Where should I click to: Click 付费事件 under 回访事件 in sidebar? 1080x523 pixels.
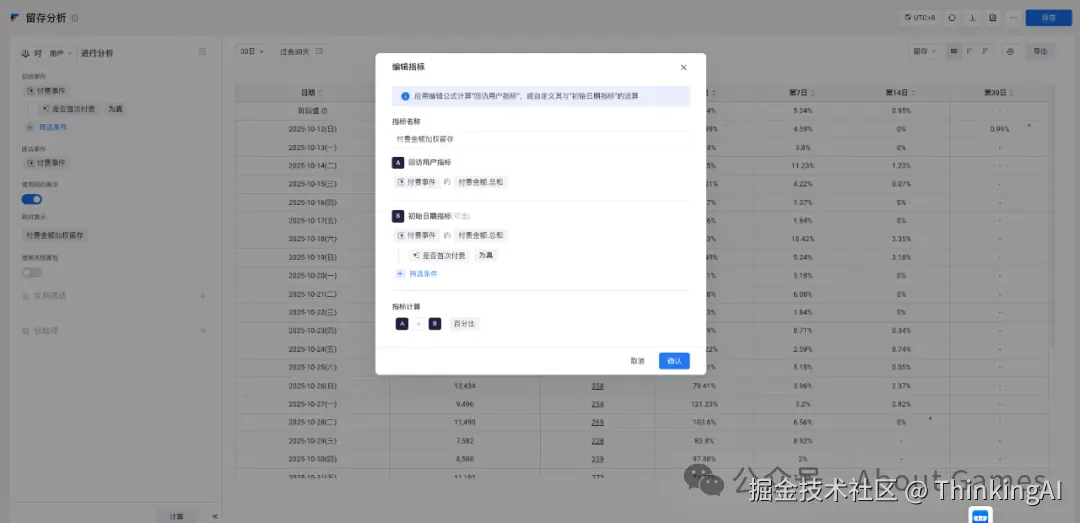tap(47, 163)
